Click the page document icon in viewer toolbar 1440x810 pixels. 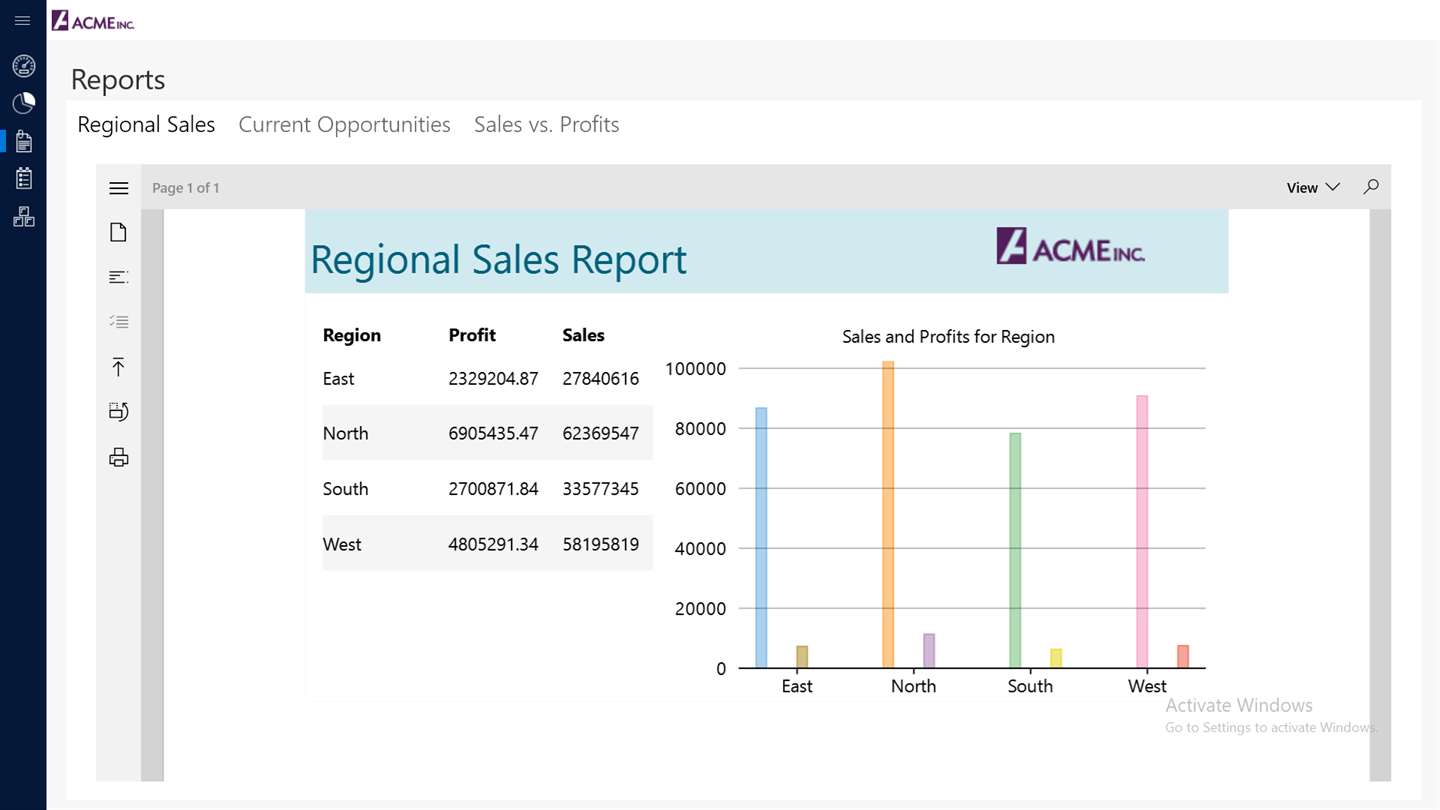click(x=118, y=232)
